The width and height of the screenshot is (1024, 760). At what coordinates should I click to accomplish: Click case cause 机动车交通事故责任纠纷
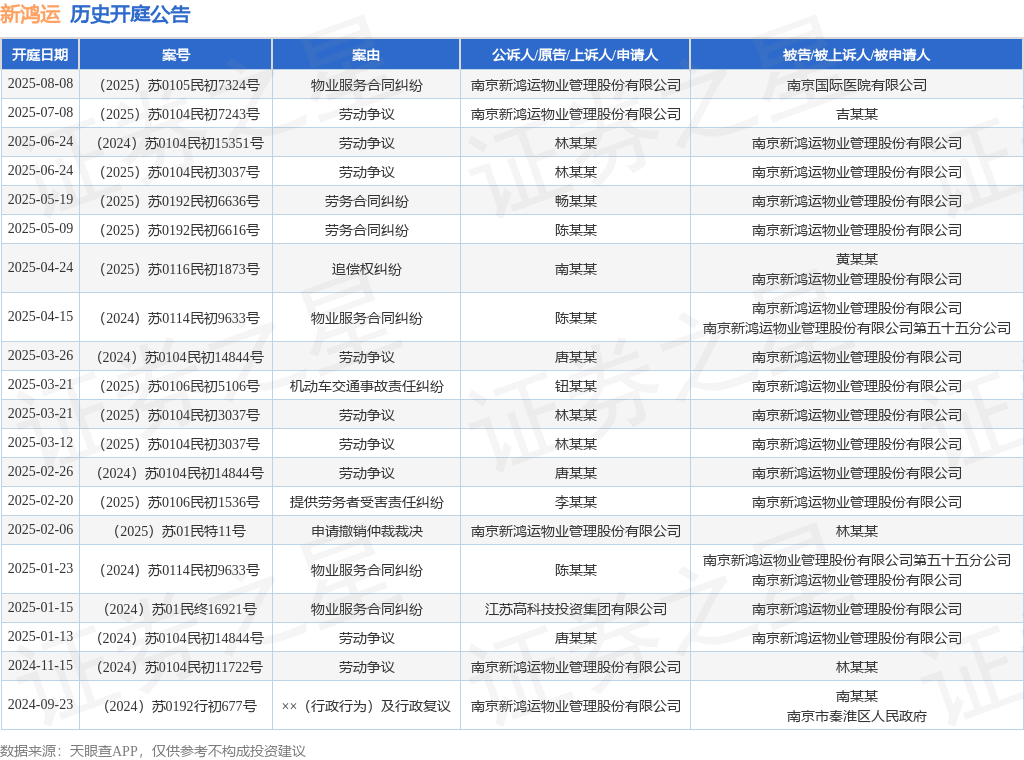tap(366, 387)
